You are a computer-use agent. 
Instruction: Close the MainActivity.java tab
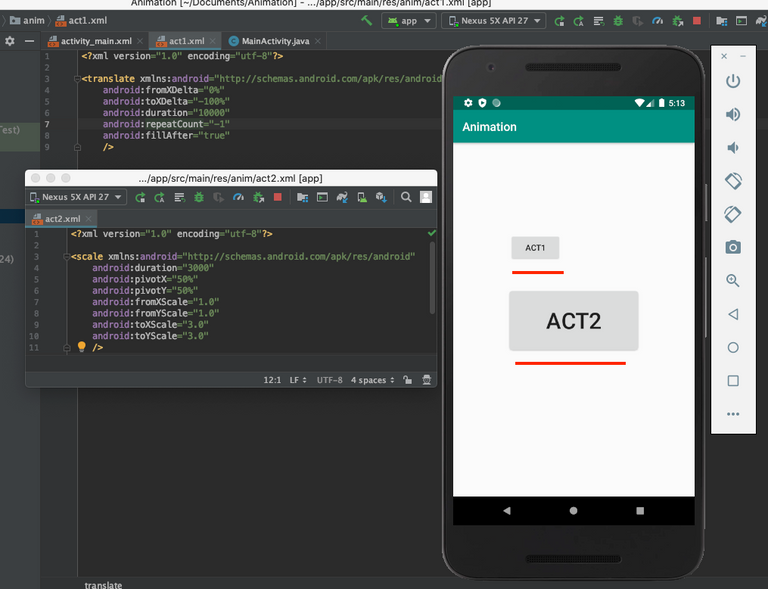coord(318,41)
